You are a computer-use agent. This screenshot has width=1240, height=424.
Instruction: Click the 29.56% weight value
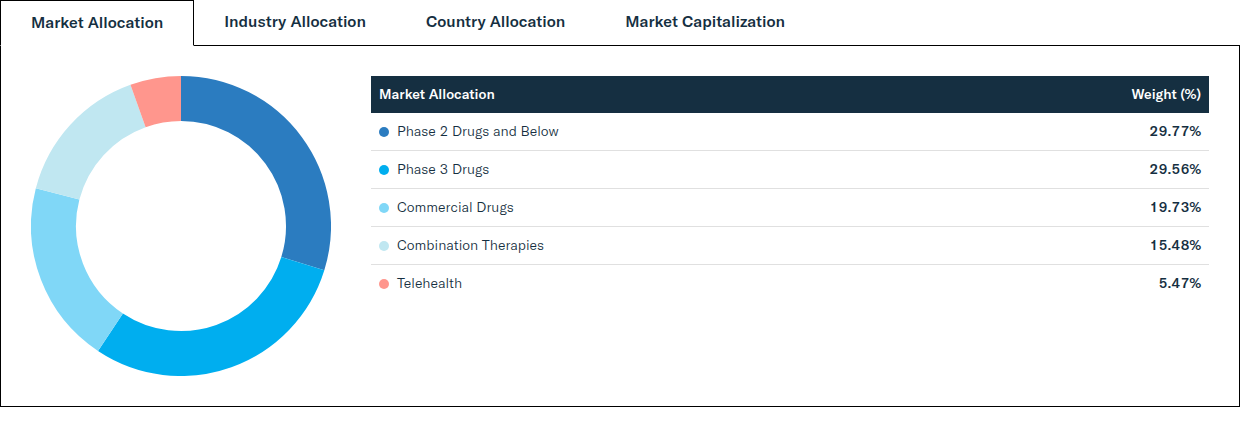(x=1175, y=170)
